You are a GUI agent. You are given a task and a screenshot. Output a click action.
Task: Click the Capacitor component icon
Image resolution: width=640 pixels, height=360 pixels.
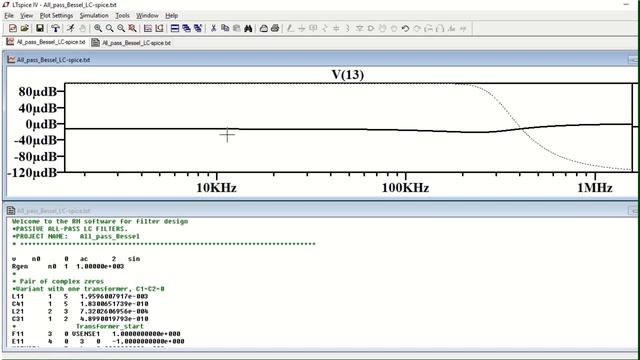pos(336,28)
